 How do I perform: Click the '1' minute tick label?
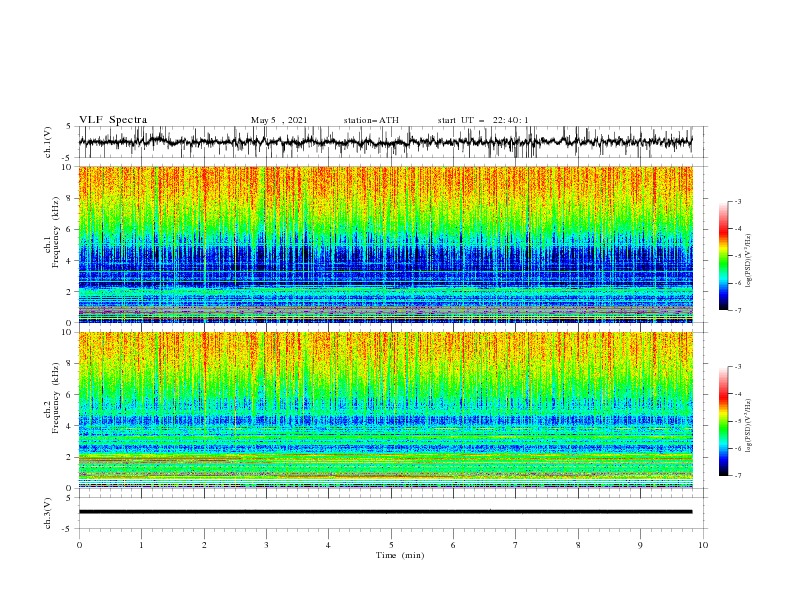click(141, 545)
